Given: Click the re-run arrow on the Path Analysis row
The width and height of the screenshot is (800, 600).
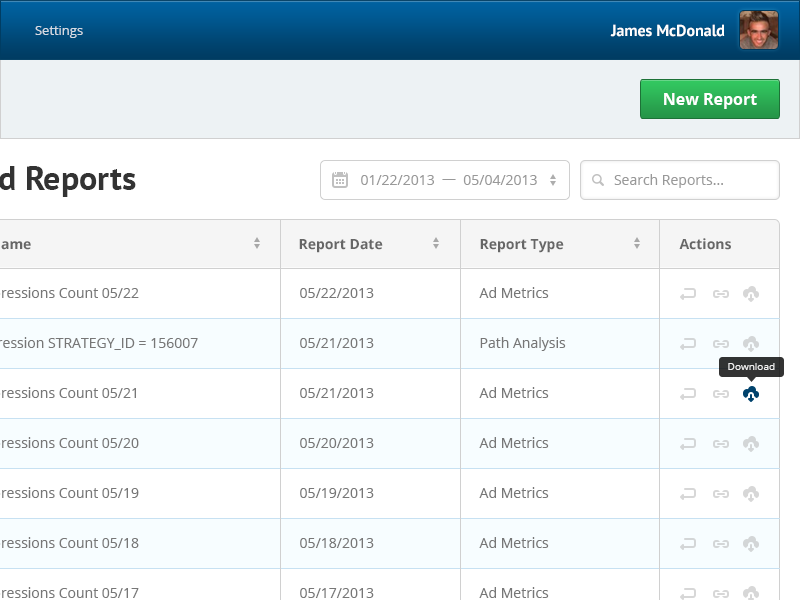Looking at the screenshot, I should [688, 343].
